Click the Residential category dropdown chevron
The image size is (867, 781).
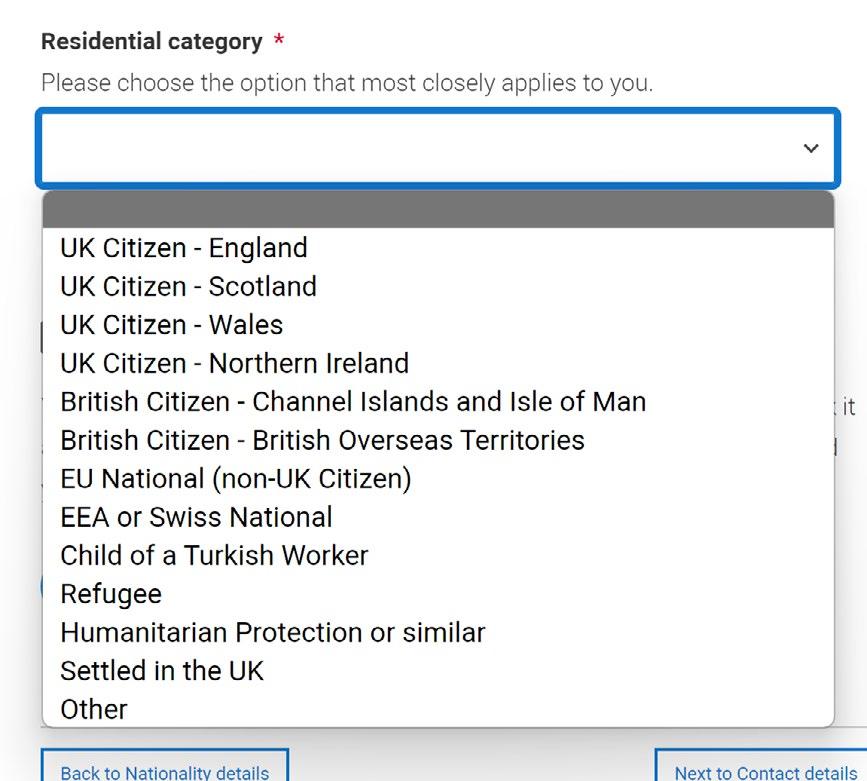coord(811,148)
